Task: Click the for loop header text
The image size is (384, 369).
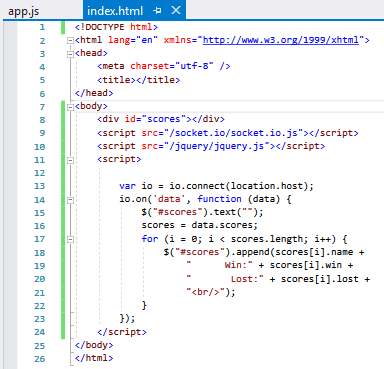Action: click(x=244, y=239)
